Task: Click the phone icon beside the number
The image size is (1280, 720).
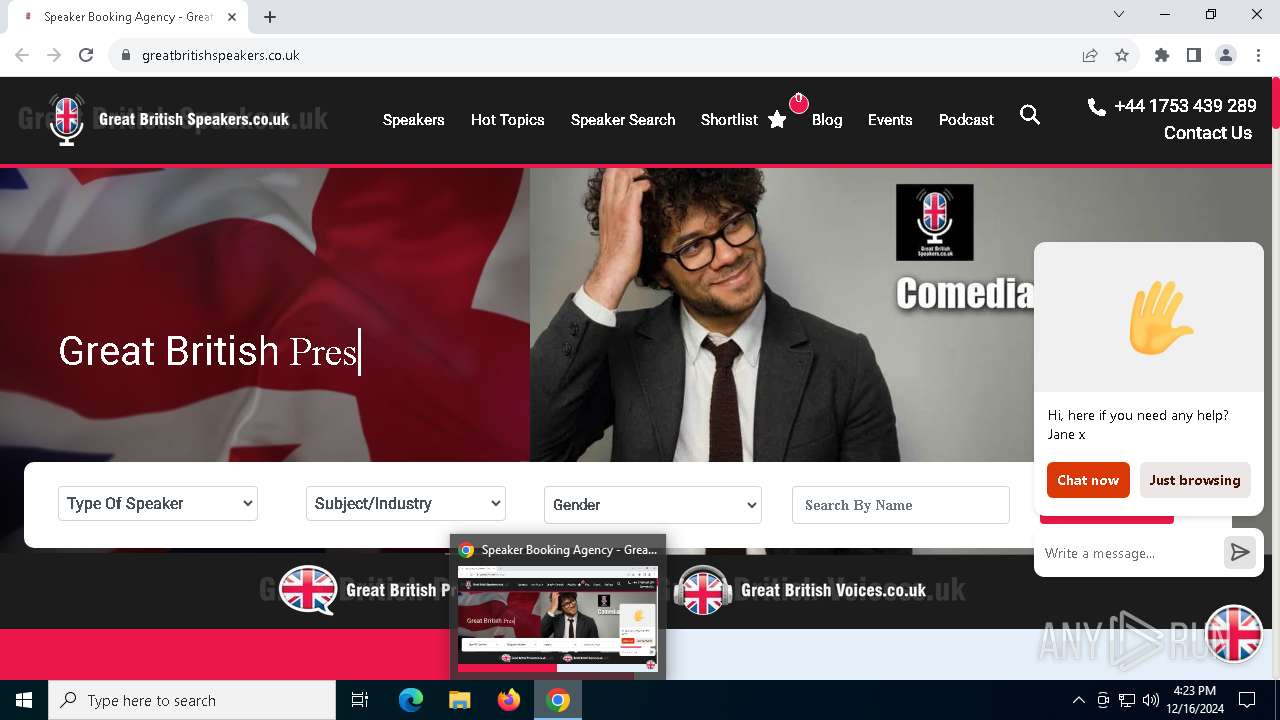Action: pyautogui.click(x=1097, y=106)
